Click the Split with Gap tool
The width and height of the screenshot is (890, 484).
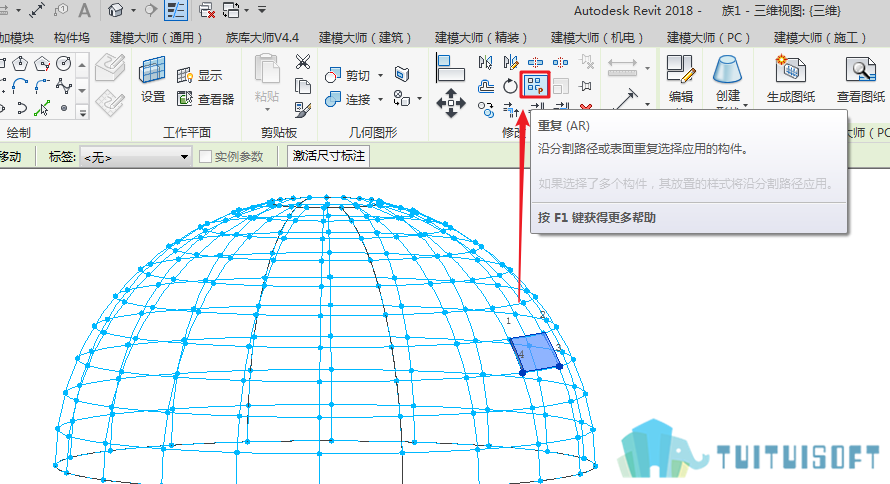point(560,62)
